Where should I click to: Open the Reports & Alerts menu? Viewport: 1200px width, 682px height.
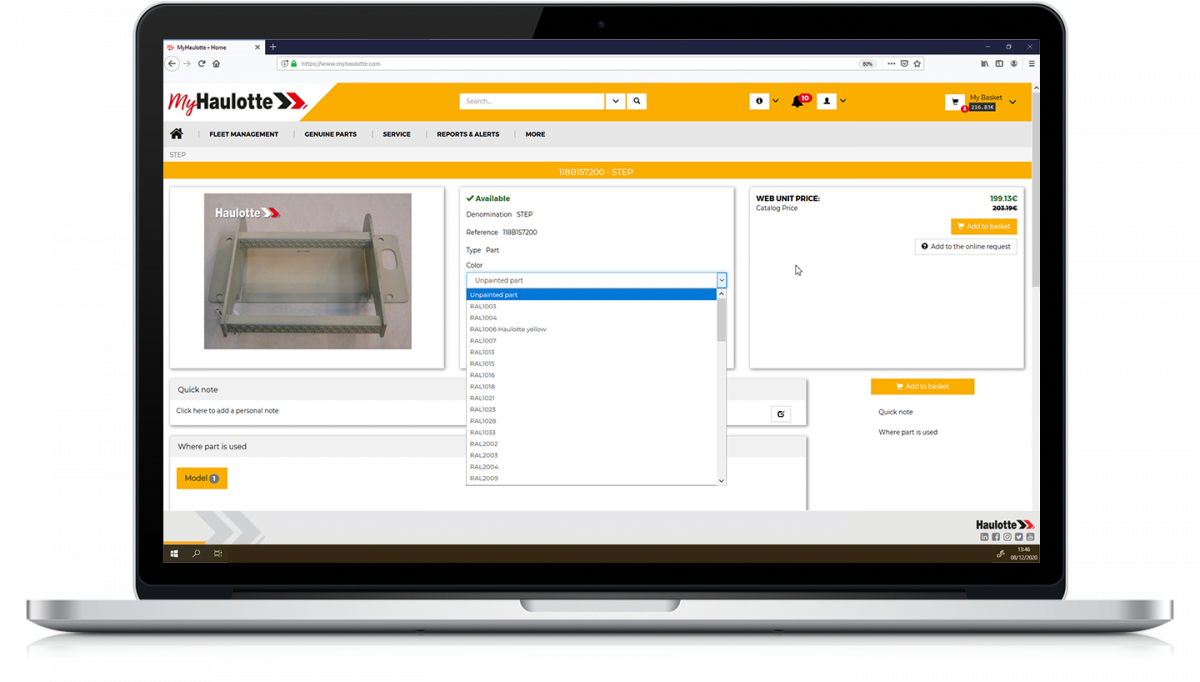tap(468, 134)
